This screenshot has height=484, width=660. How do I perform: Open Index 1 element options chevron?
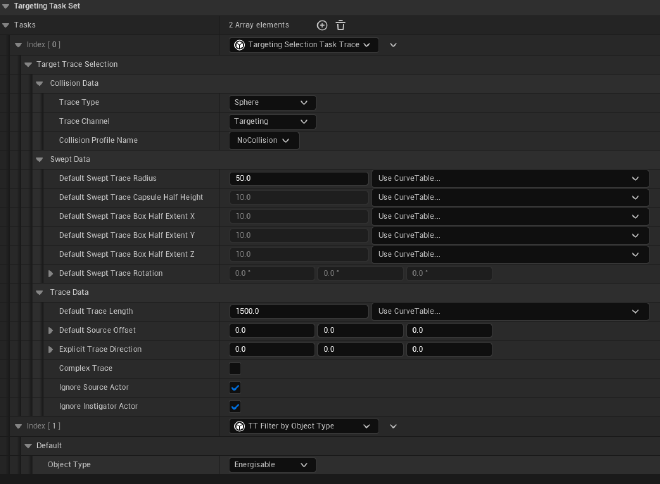click(x=393, y=426)
